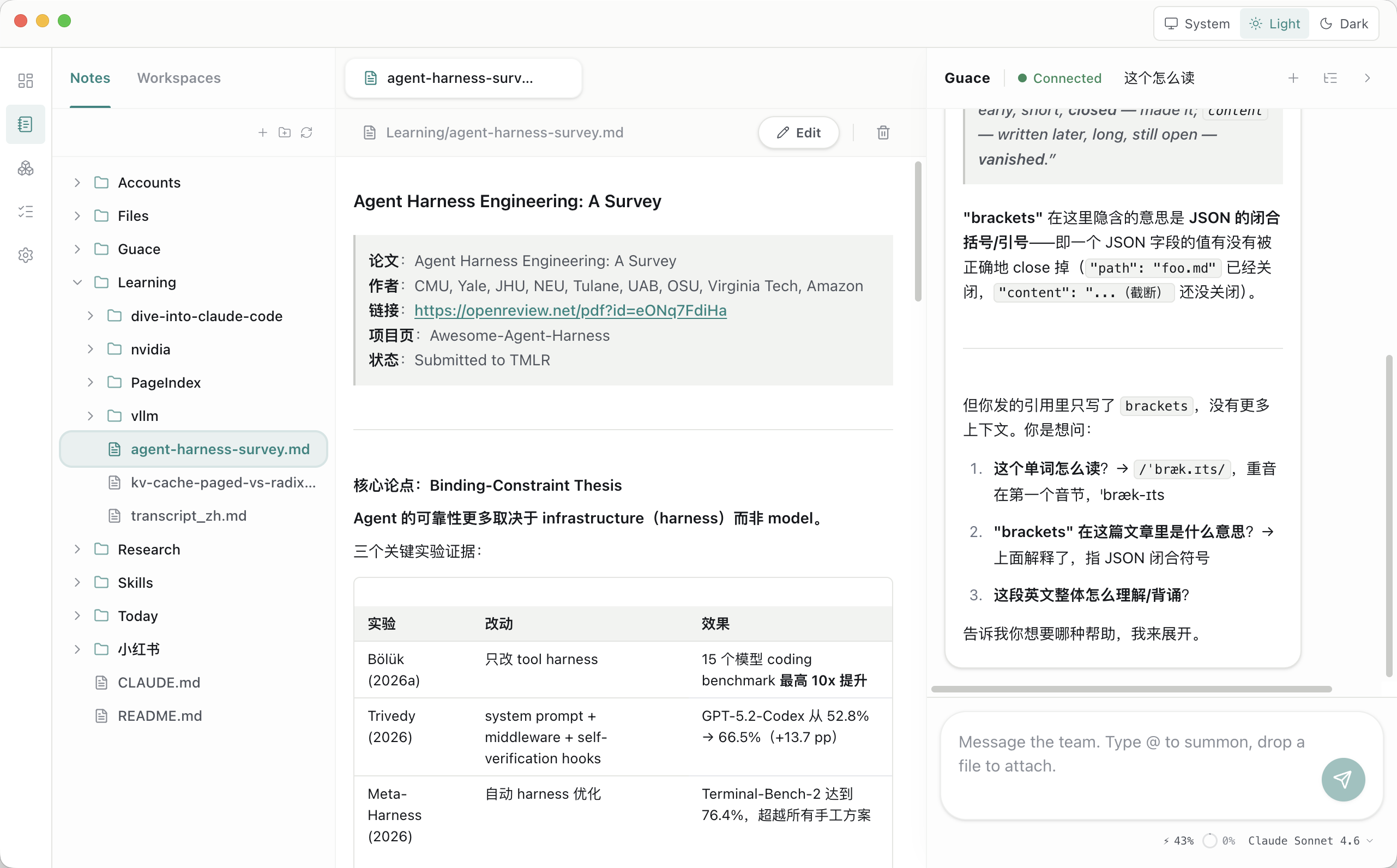Image resolution: width=1397 pixels, height=868 pixels.
Task: Expand the Today folder
Action: pyautogui.click(x=77, y=616)
